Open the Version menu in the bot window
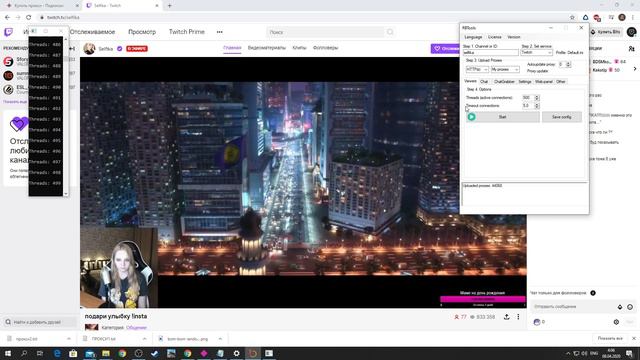Screen dimensions: 640x360 click(513, 37)
